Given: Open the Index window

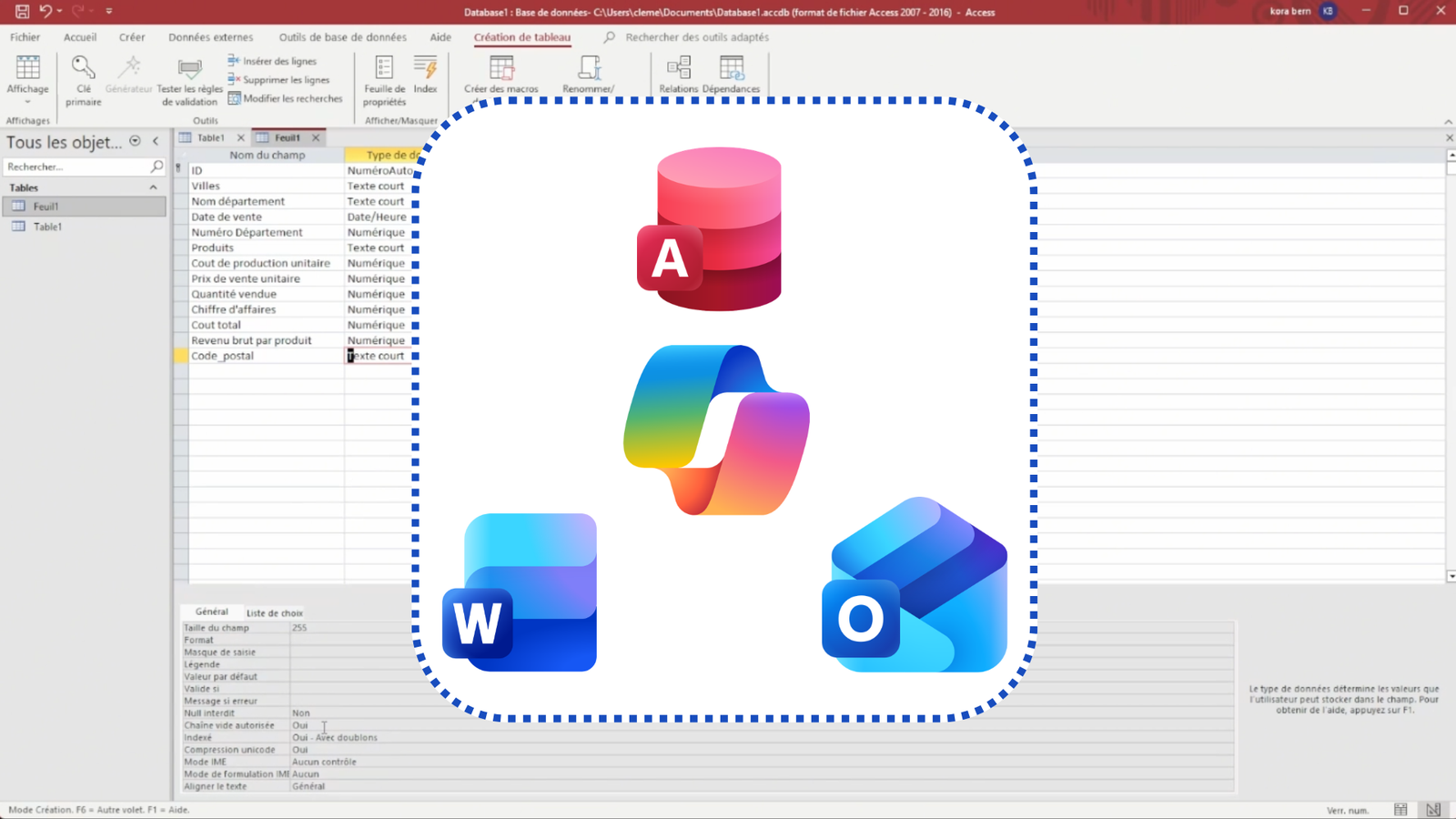Looking at the screenshot, I should (426, 77).
